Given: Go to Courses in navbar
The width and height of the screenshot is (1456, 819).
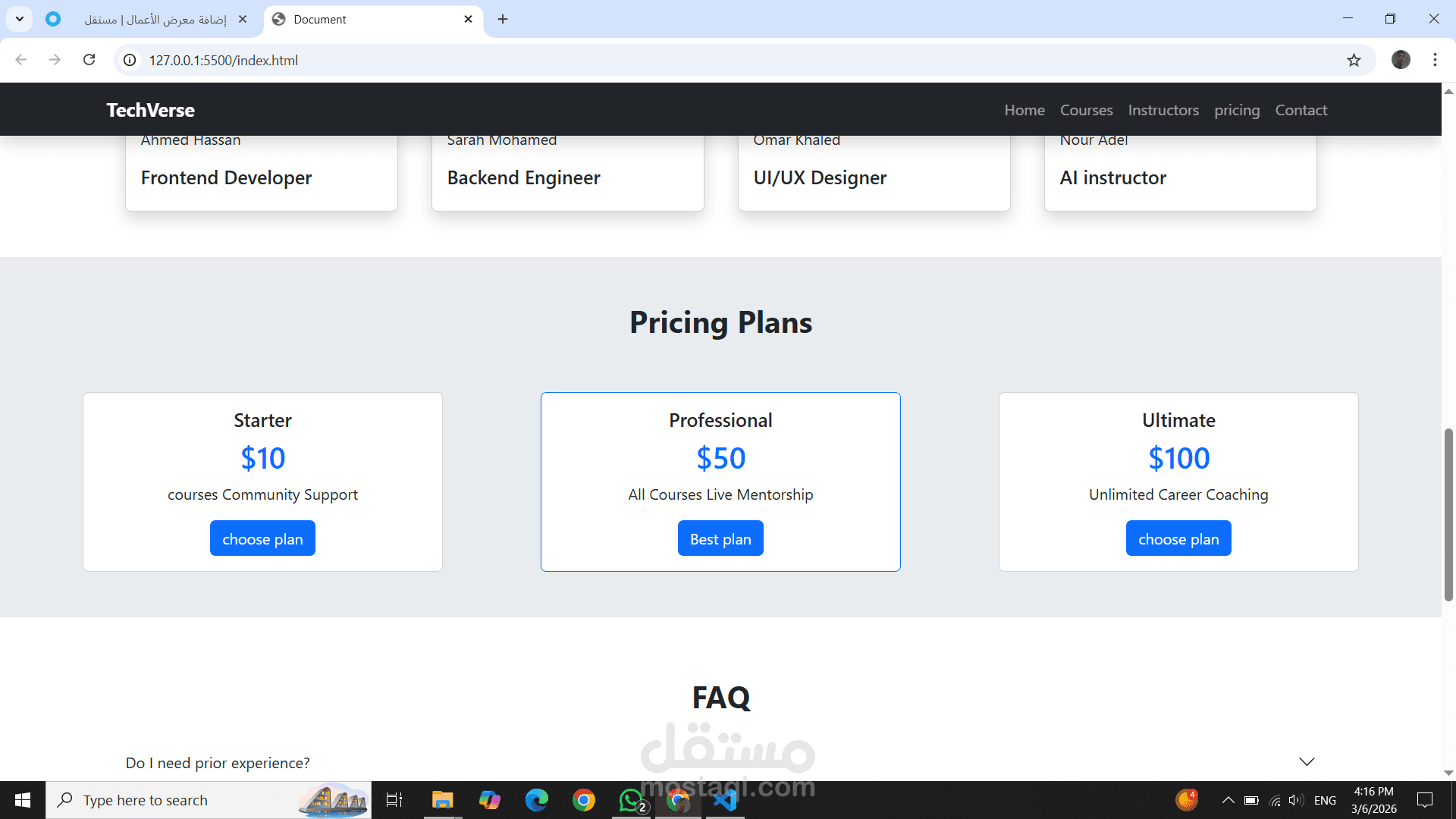Looking at the screenshot, I should 1086,110.
